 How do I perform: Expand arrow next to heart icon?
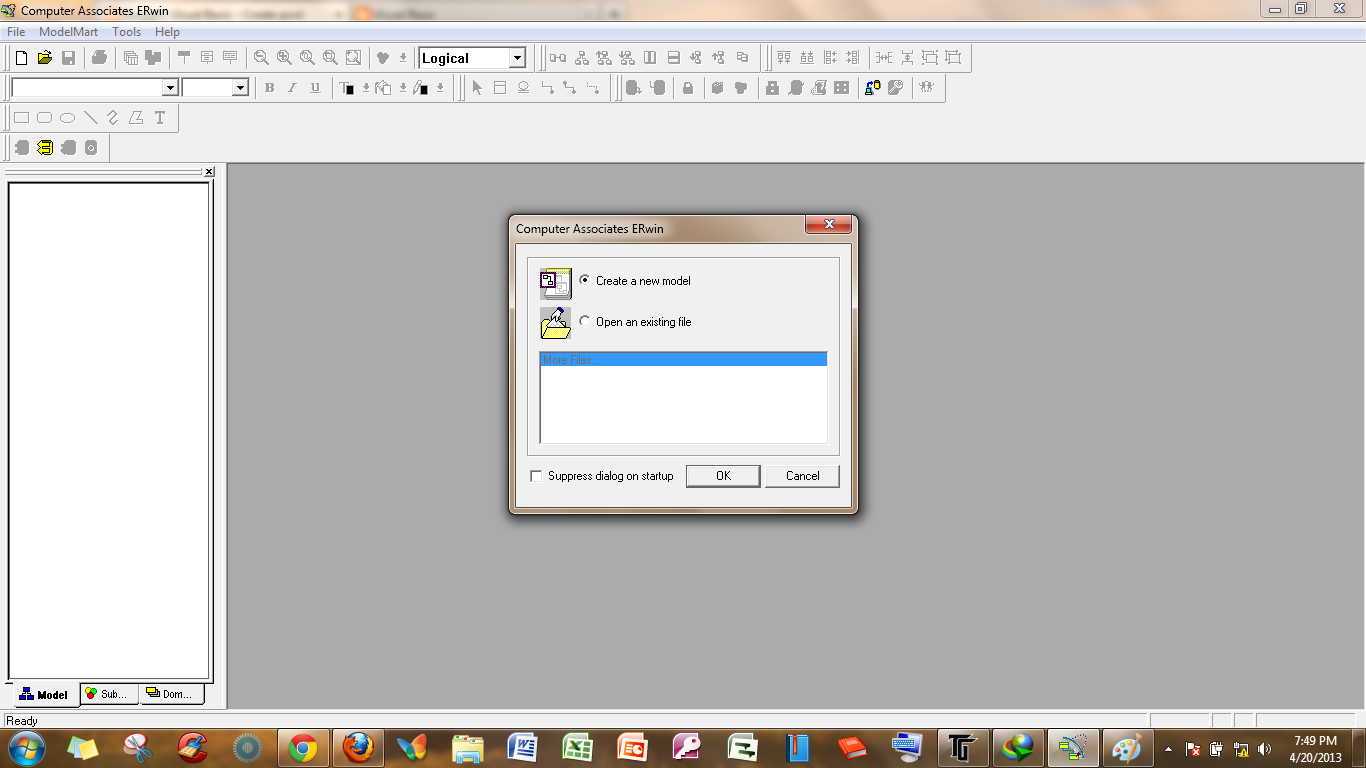point(403,58)
